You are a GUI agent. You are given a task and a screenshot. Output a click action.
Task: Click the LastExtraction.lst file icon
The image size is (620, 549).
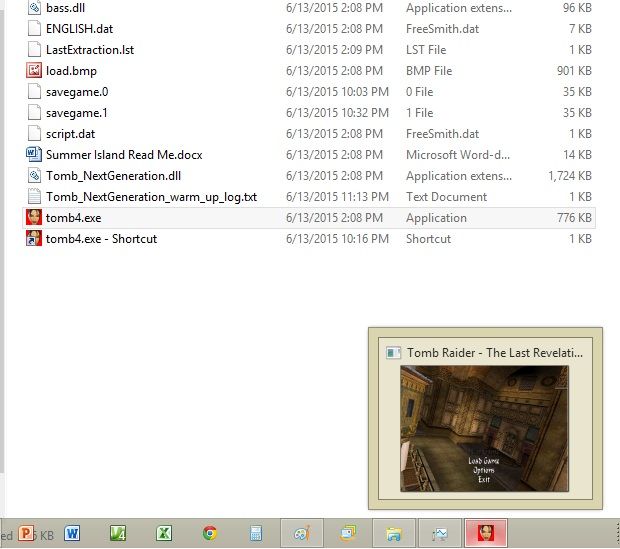pos(34,50)
